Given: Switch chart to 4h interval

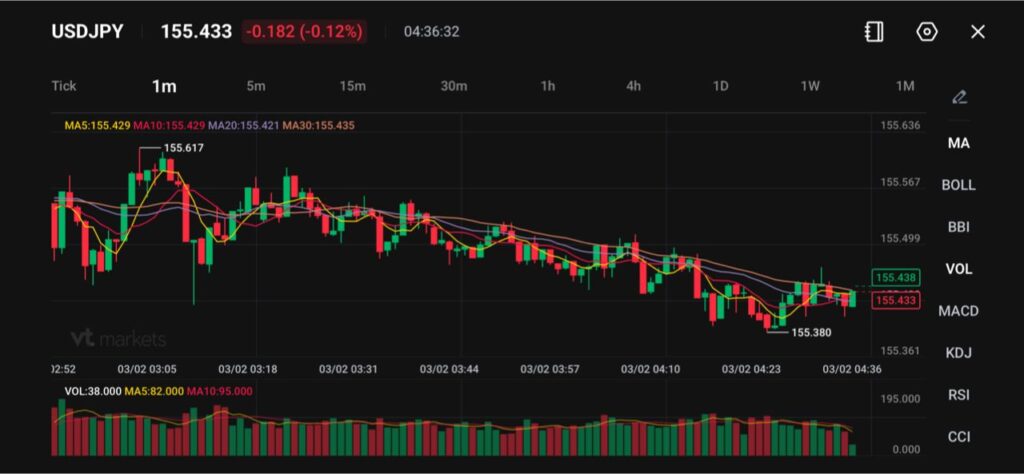Looking at the screenshot, I should pyautogui.click(x=633, y=86).
